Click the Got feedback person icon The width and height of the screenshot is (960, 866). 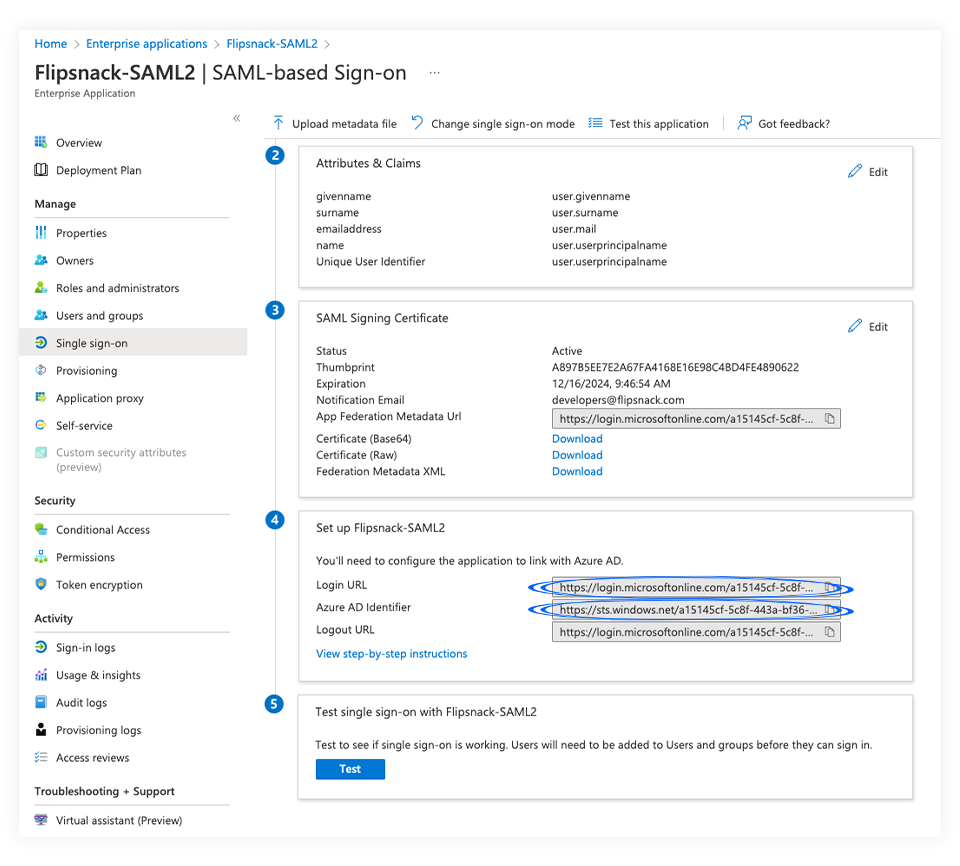pos(744,123)
